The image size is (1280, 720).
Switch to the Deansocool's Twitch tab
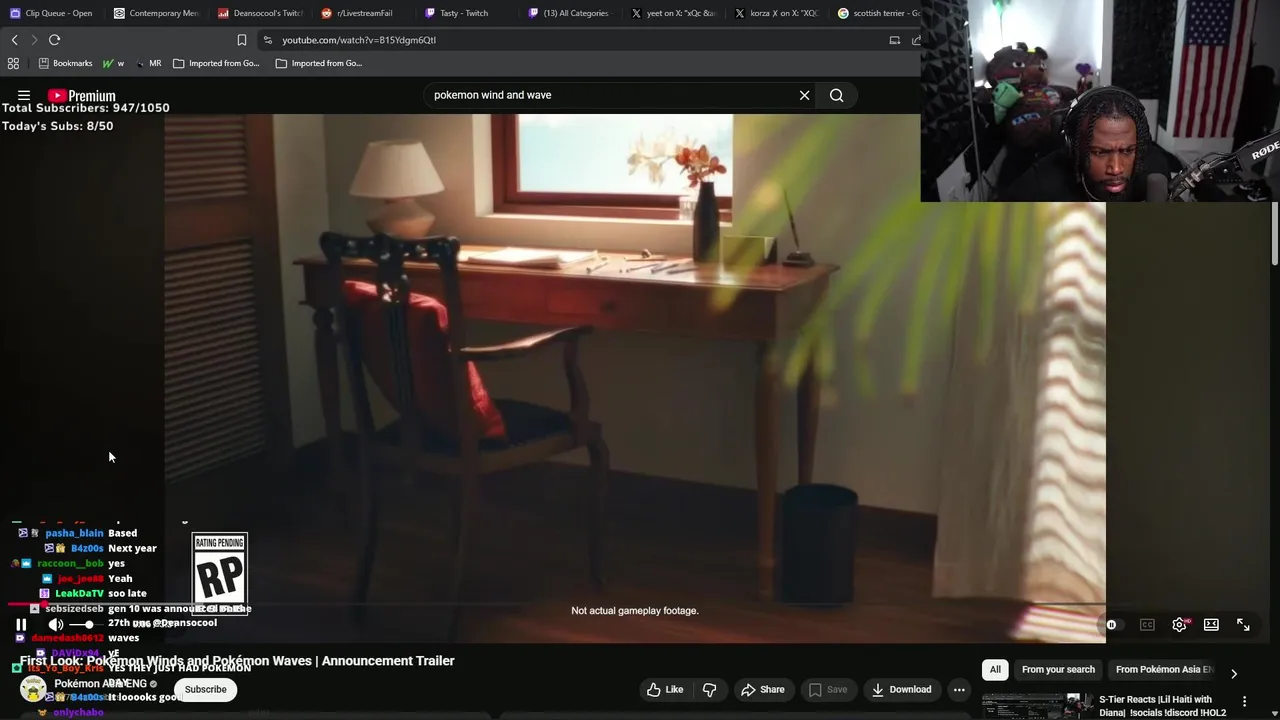261,13
